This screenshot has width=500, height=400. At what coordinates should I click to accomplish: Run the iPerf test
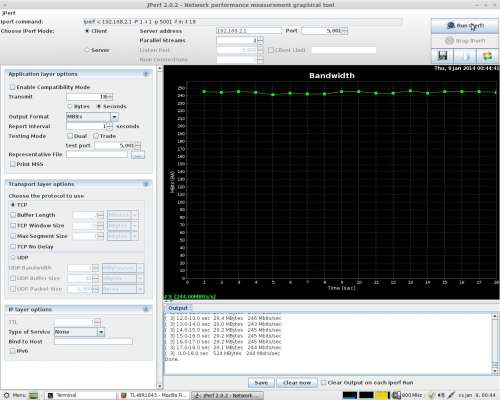(465, 26)
